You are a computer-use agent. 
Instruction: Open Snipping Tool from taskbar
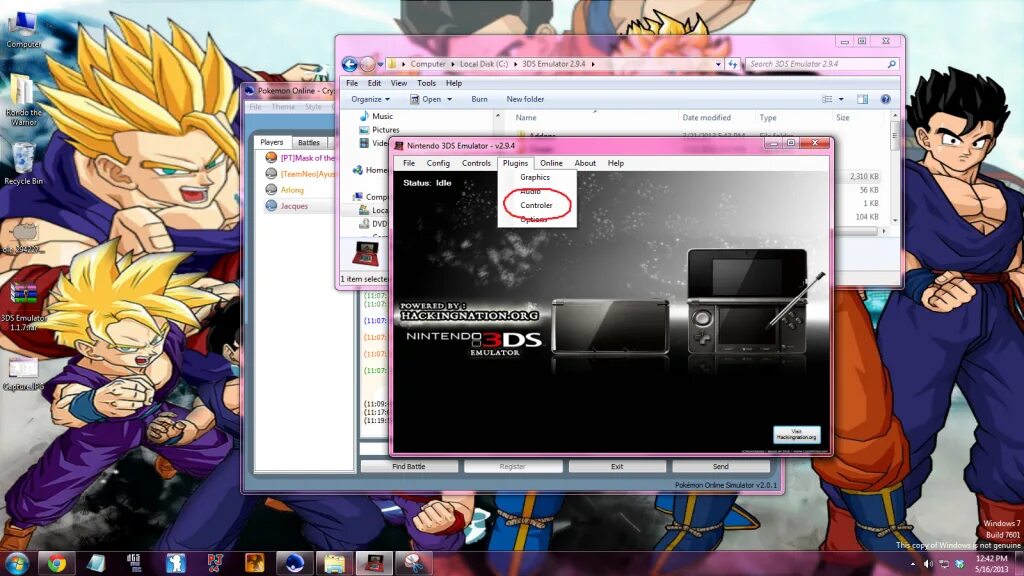[413, 563]
